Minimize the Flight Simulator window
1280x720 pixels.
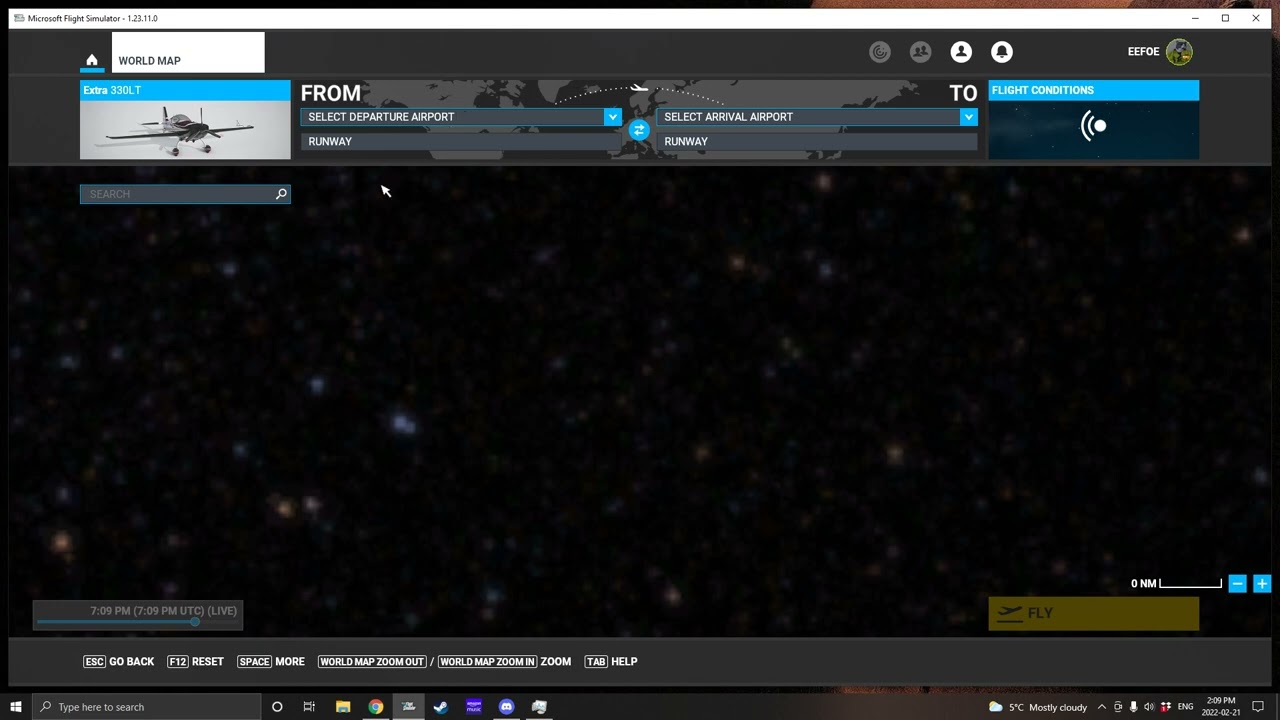tap(1195, 18)
